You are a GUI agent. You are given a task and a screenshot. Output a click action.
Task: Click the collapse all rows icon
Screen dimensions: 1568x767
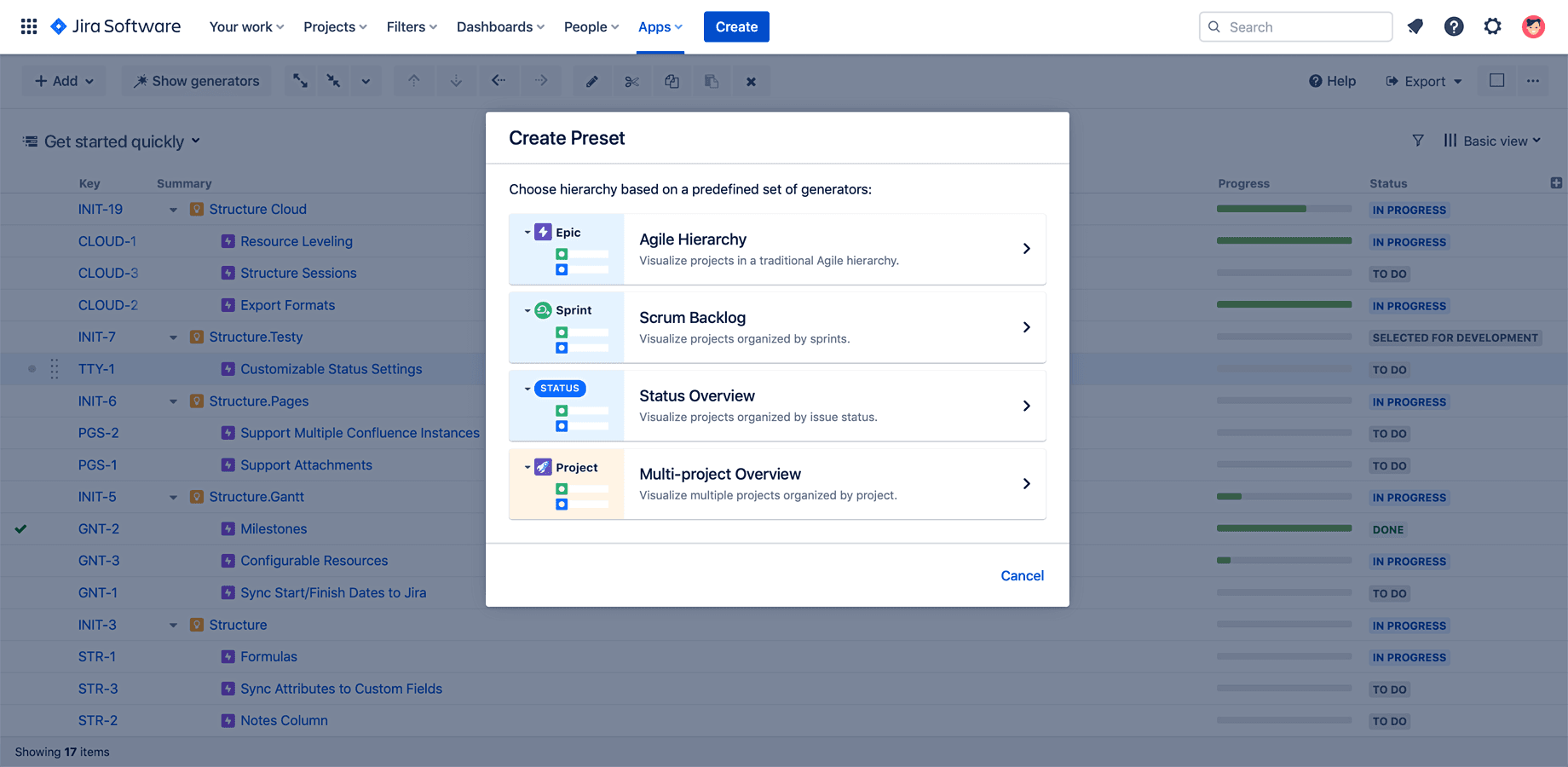coord(333,81)
